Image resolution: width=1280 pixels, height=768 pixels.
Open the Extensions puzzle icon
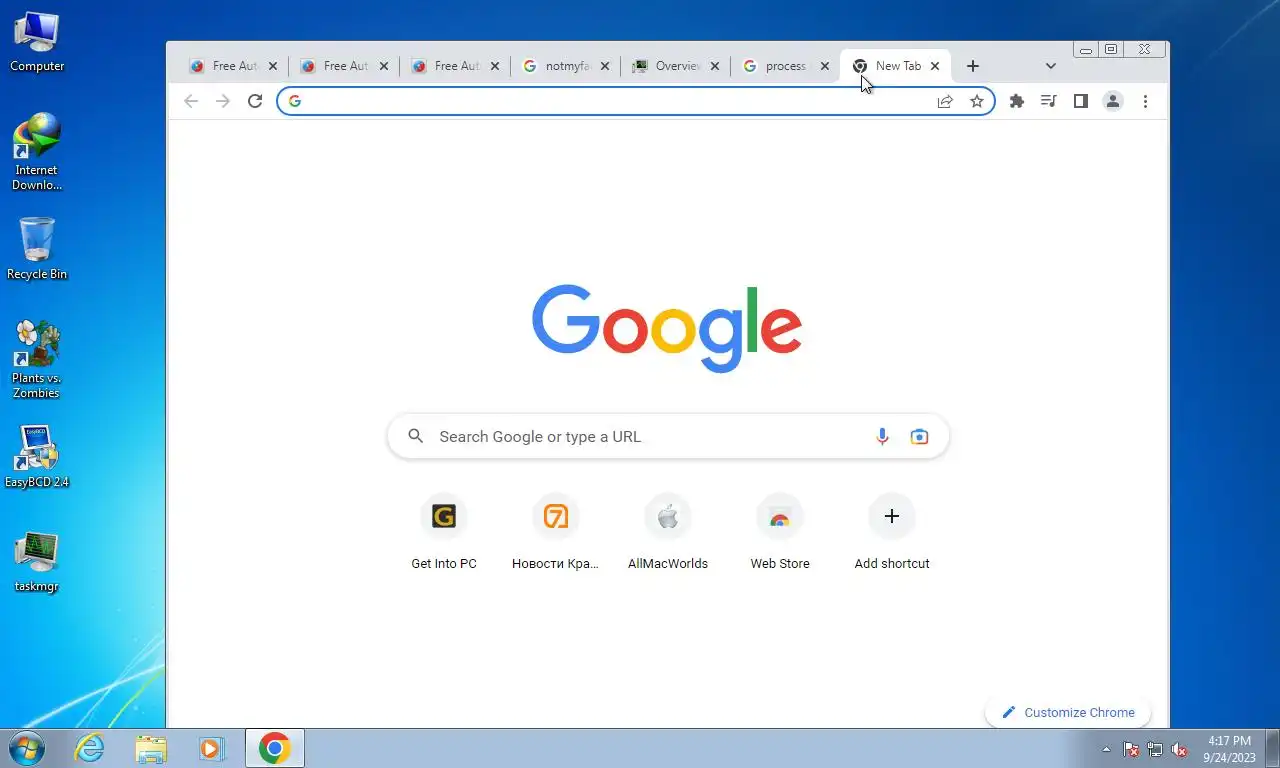point(1017,101)
